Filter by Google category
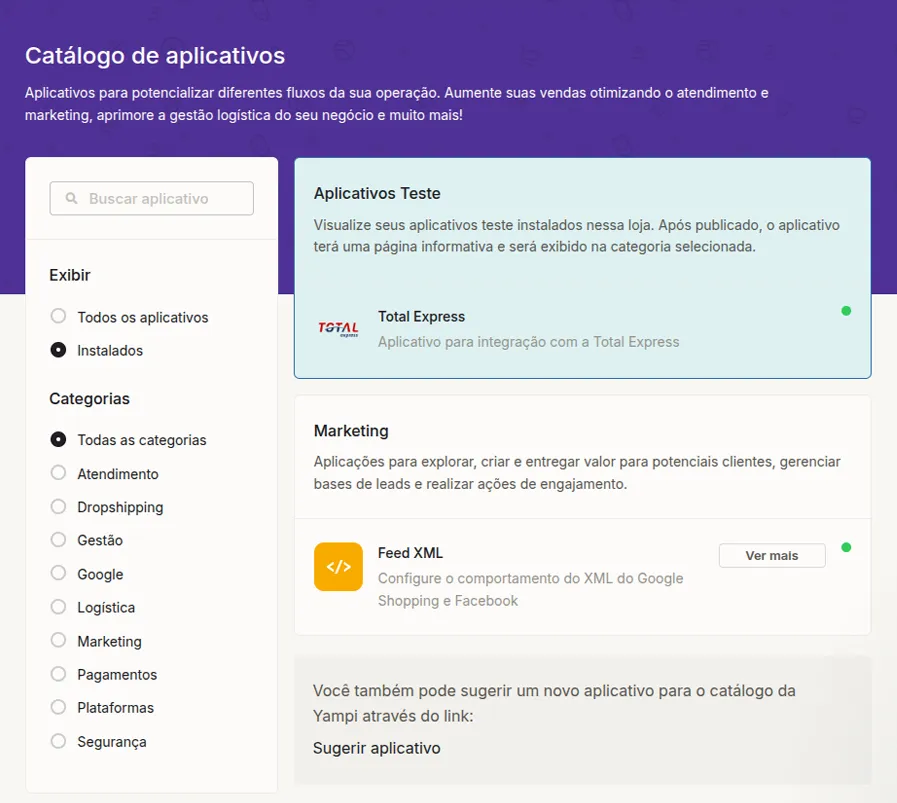The width and height of the screenshot is (897, 803). [x=58, y=573]
